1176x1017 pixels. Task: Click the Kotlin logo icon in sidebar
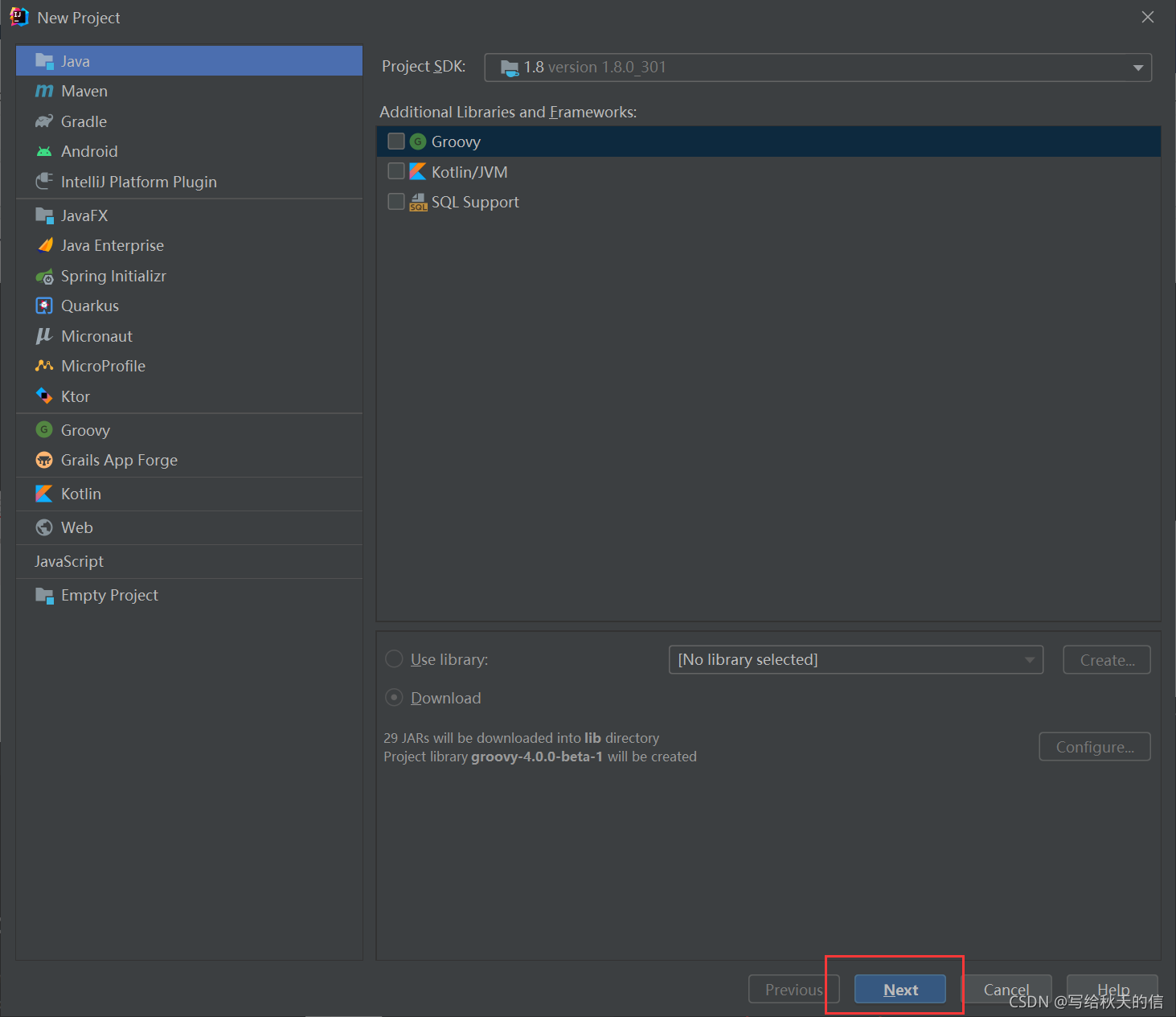coord(44,494)
